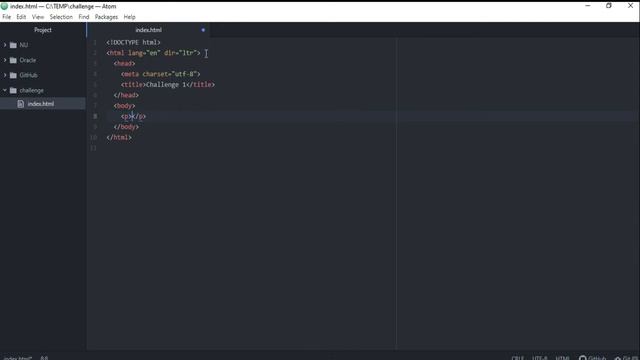Click the GitHub folder icon

point(13,75)
